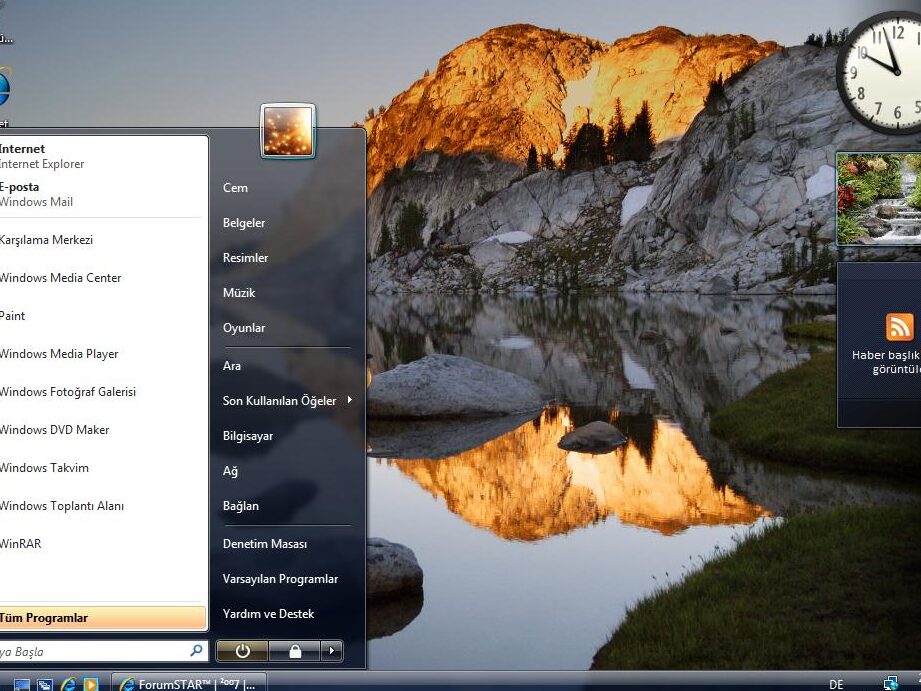921x691 pixels.
Task: Open Tüm Programlar
Action: tap(45, 618)
